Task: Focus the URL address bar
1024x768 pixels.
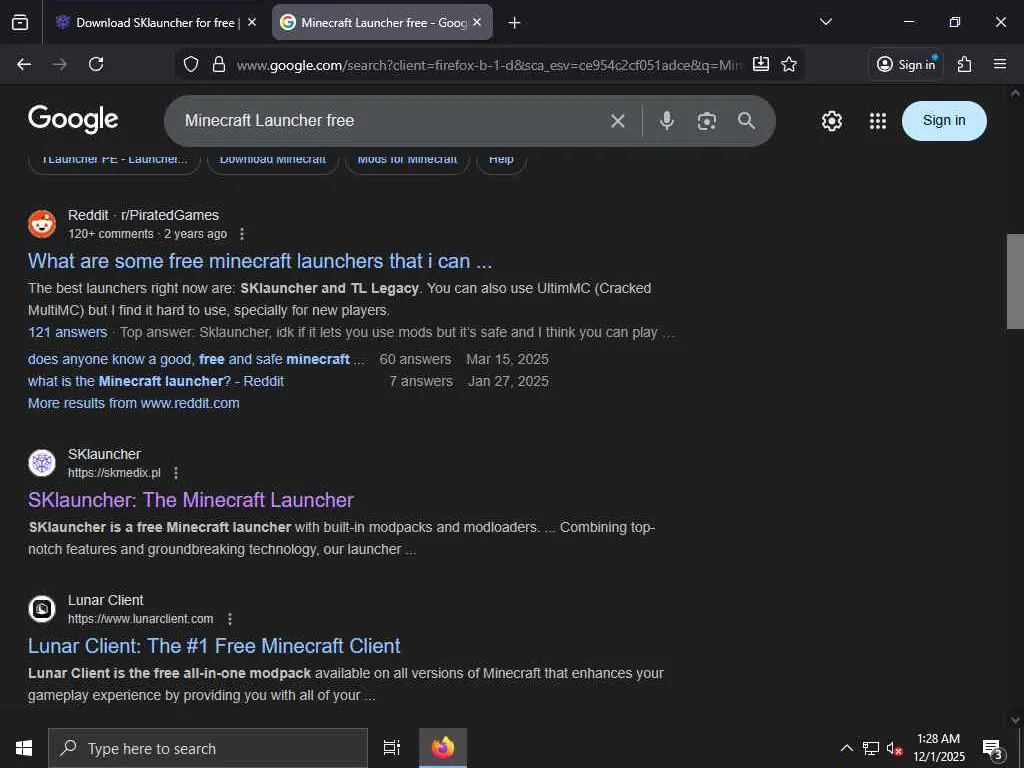Action: point(488,65)
